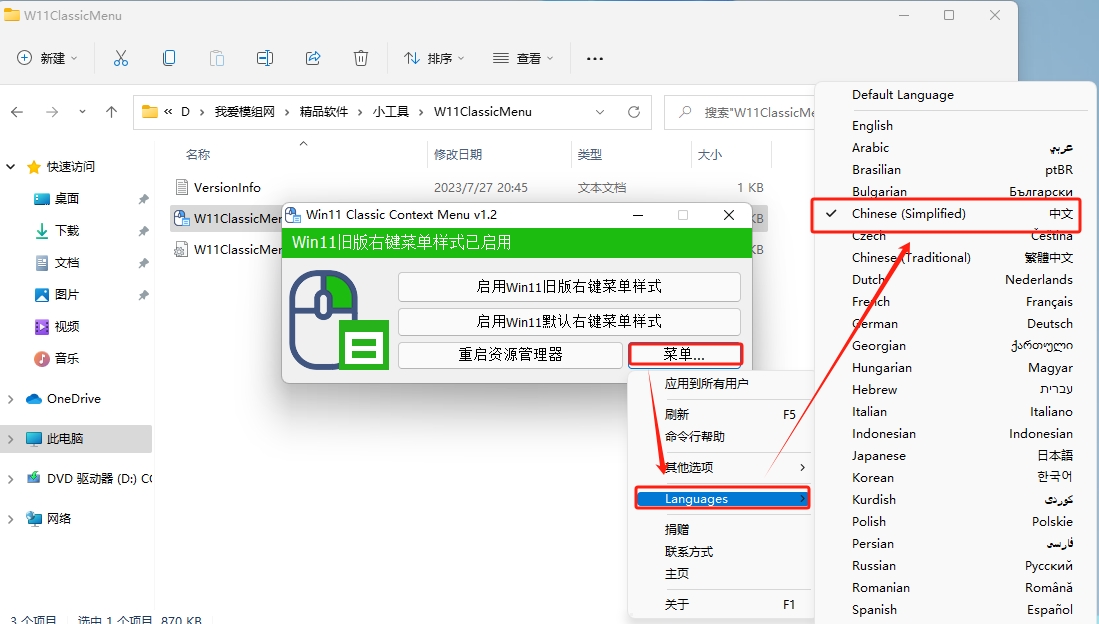The height and width of the screenshot is (624, 1099).
Task: Choose 联系方式 in the menu
Action: (721, 552)
